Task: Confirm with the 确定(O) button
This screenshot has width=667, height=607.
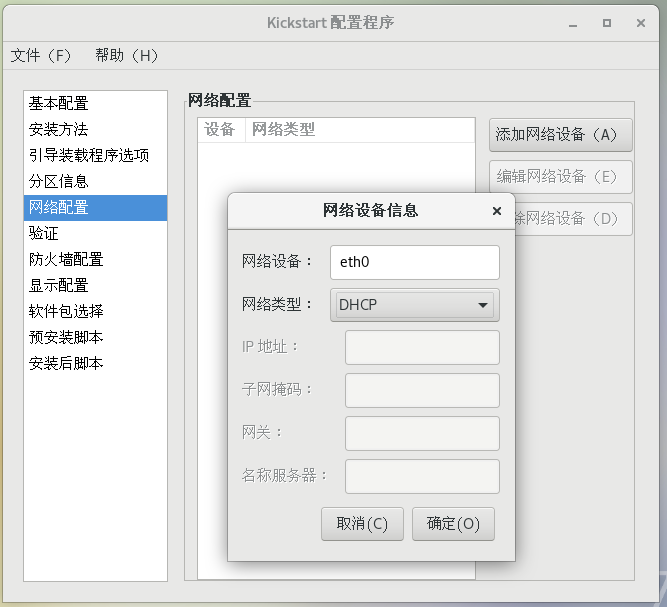Action: pos(453,524)
